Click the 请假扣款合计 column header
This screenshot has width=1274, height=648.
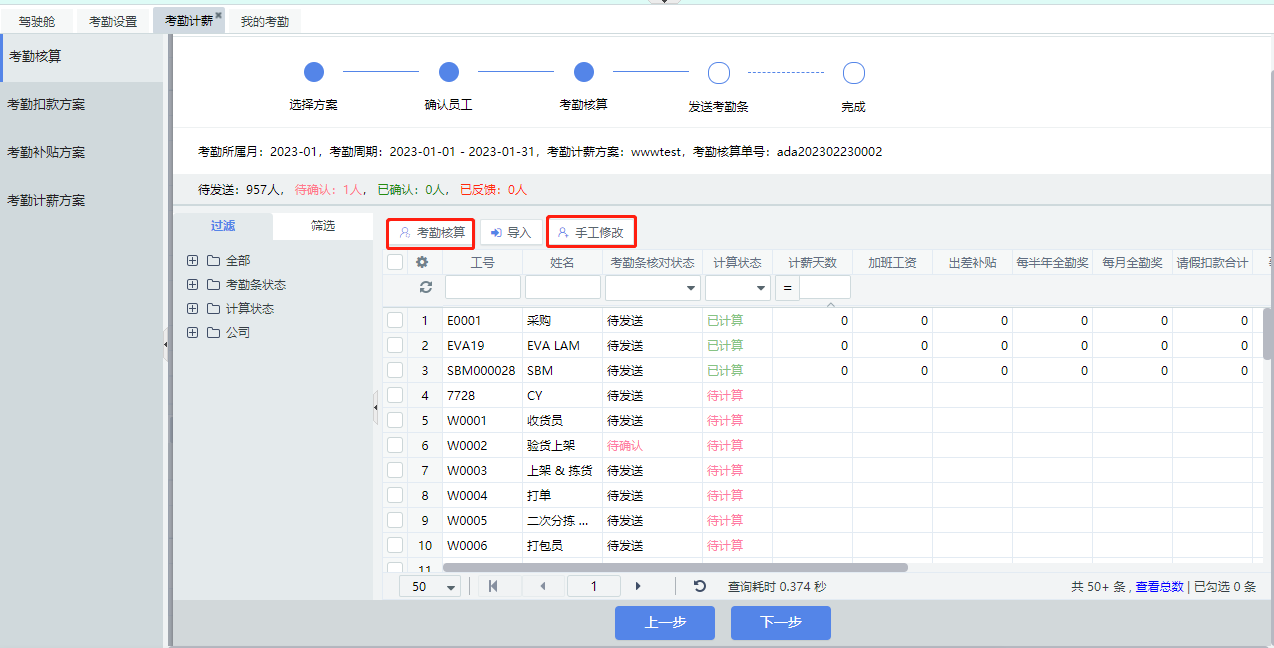coord(1212,262)
